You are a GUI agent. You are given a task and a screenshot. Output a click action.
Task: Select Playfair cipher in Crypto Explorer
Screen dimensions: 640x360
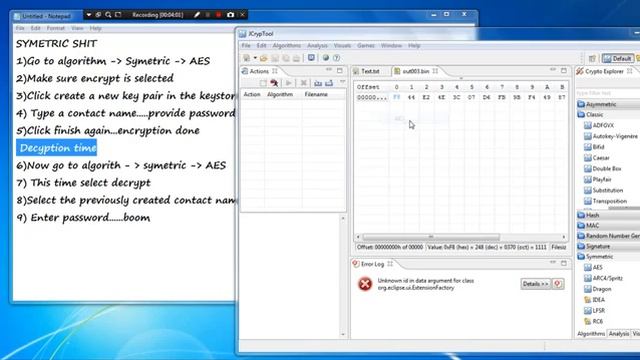coord(598,179)
